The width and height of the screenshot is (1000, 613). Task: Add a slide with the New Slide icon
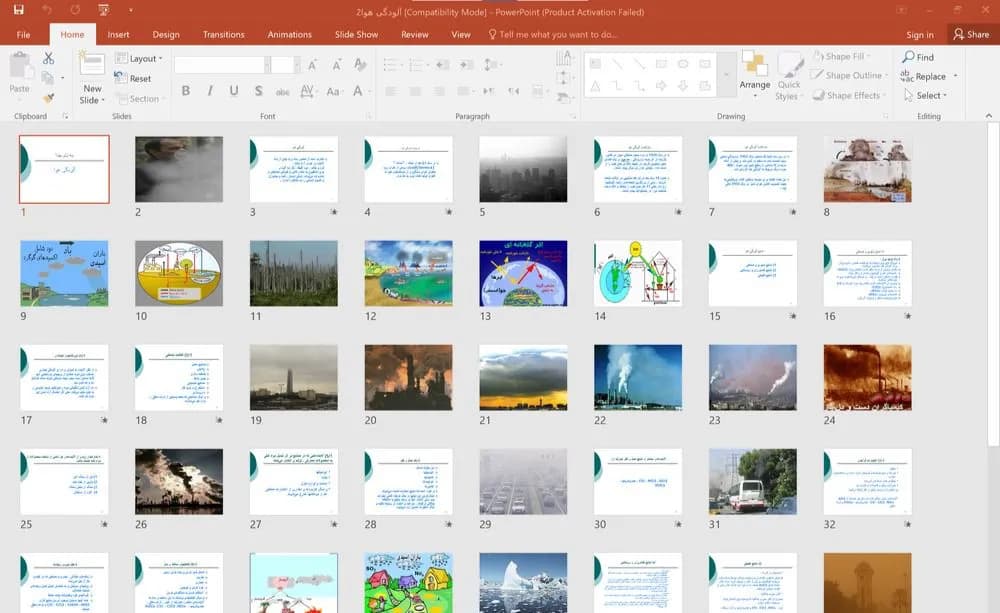click(92, 64)
